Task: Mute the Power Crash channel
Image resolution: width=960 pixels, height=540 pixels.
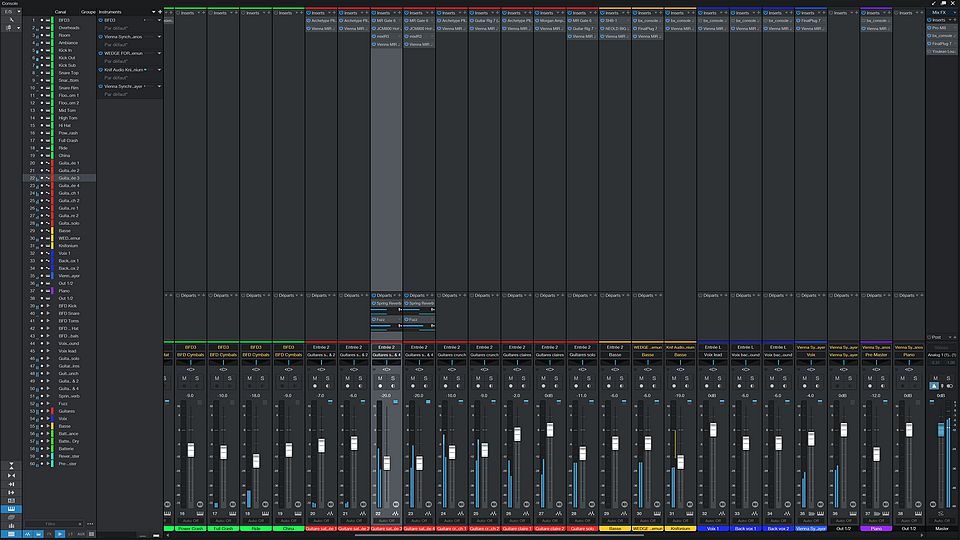Action: 184,378
